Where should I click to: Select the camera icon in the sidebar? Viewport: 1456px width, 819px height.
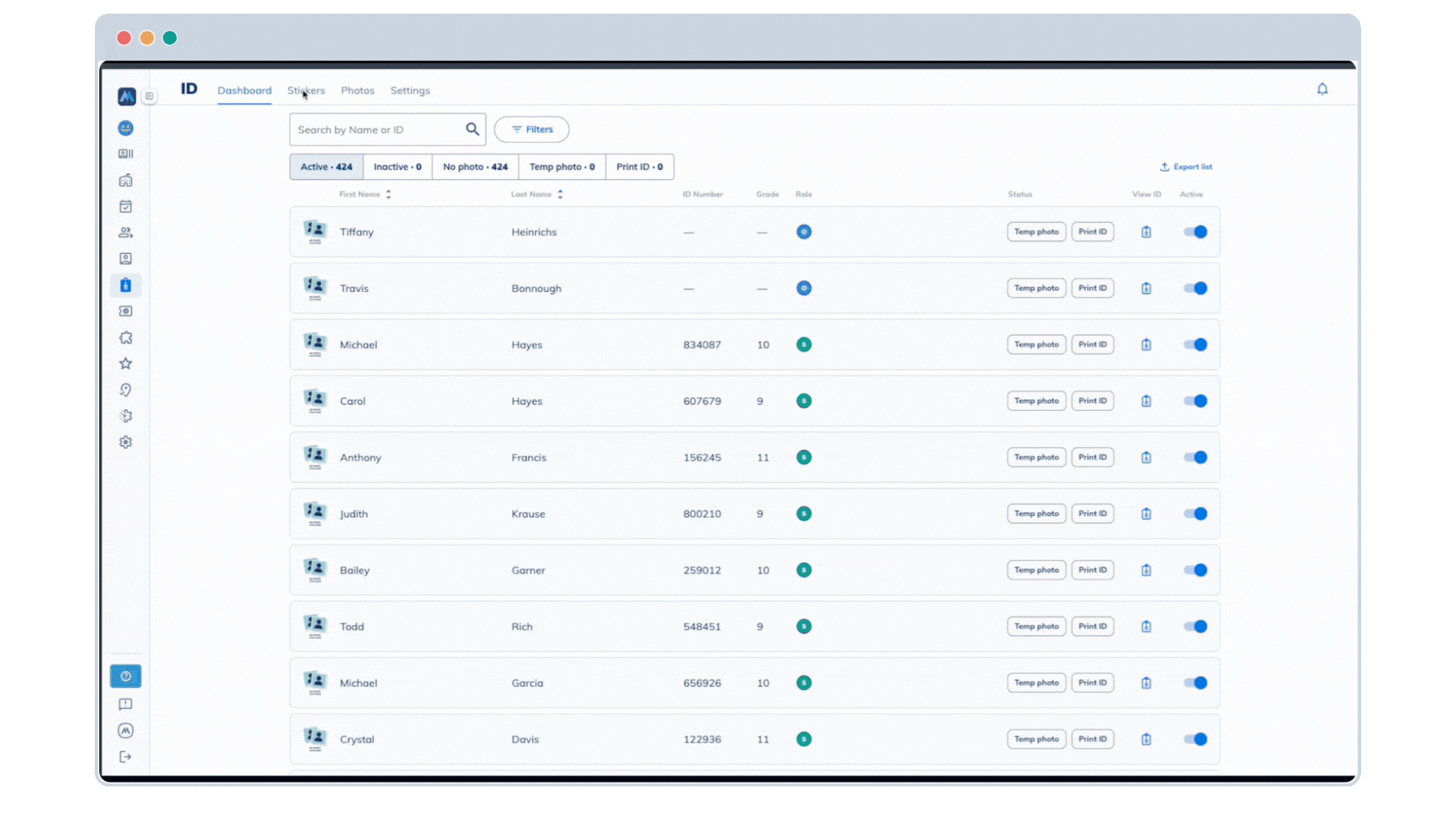(126, 311)
